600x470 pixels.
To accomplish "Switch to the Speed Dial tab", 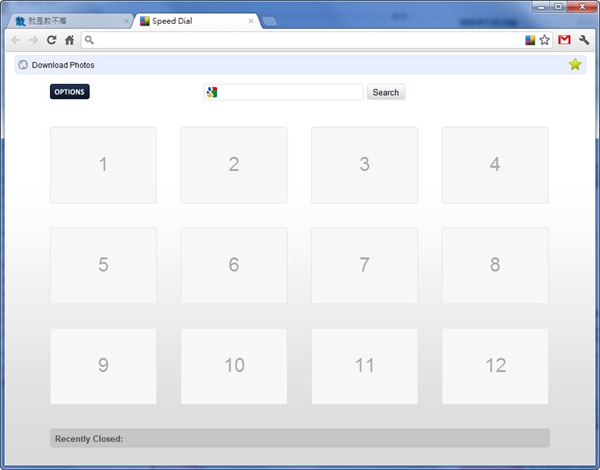I will pos(197,21).
